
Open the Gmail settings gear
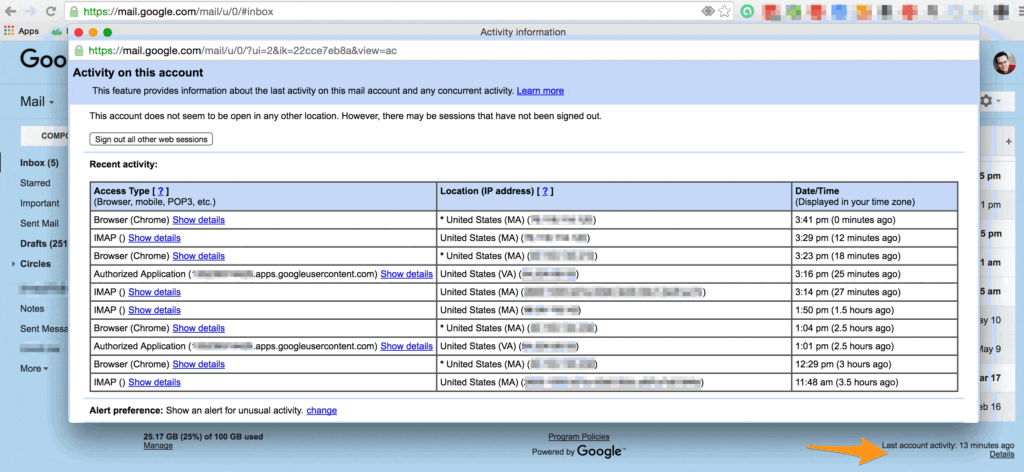pyautogui.click(x=988, y=101)
